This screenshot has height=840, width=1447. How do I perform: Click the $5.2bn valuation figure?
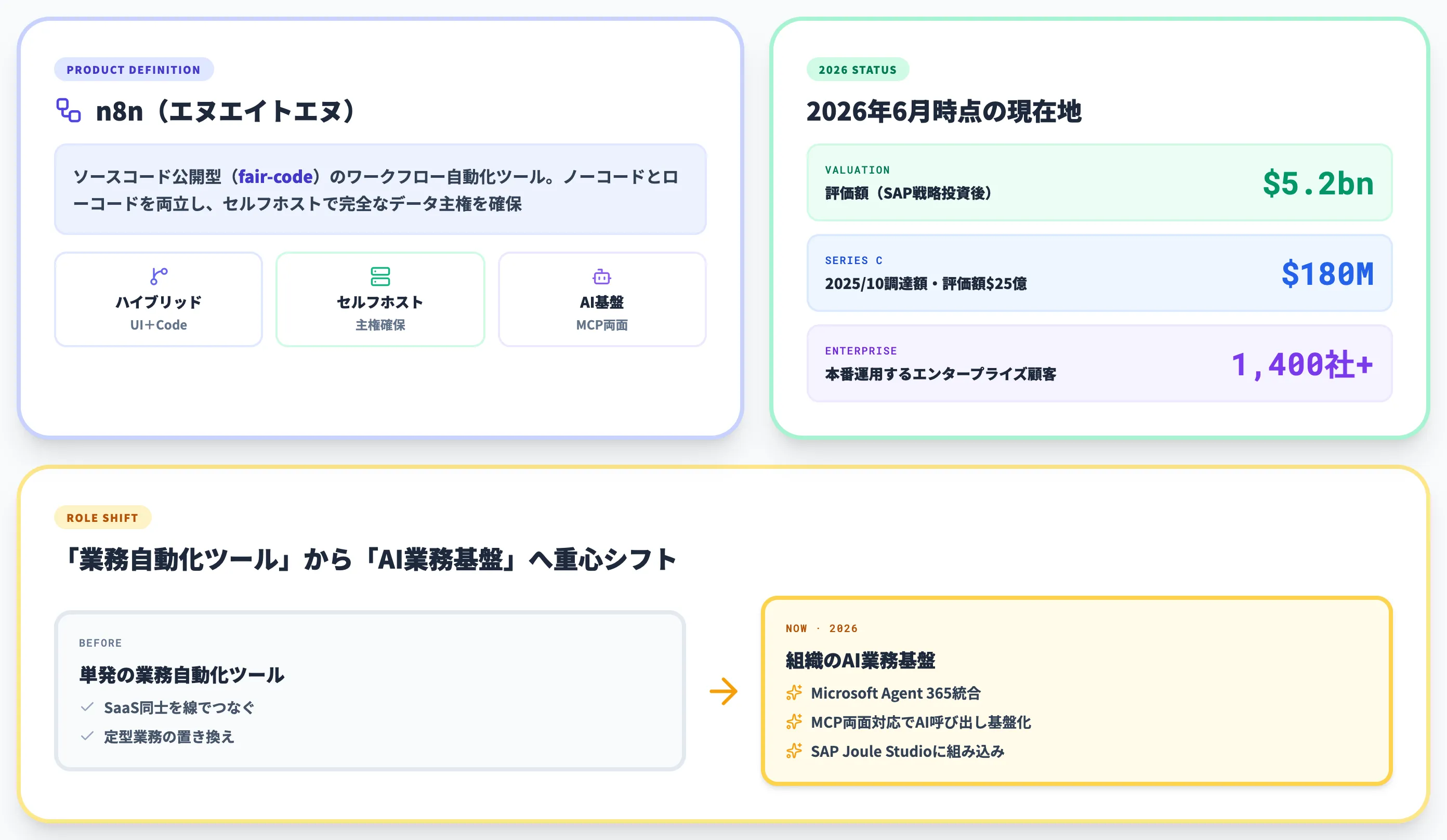click(1318, 183)
